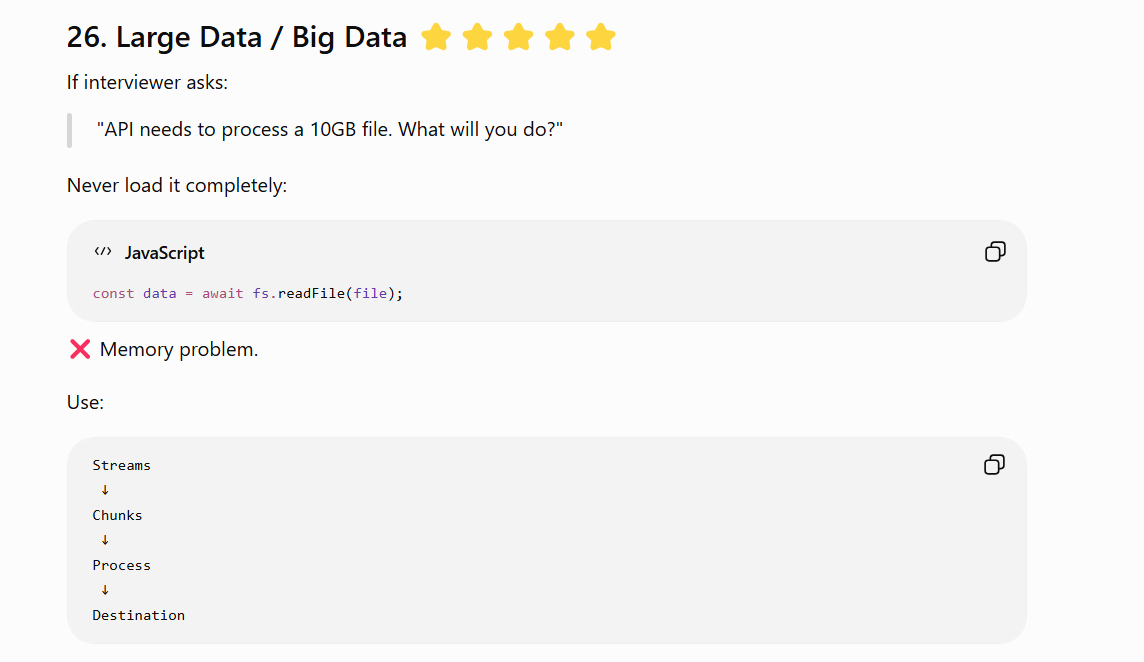The height and width of the screenshot is (662, 1144).
Task: Click the second yellow star in heading
Action: tap(478, 37)
